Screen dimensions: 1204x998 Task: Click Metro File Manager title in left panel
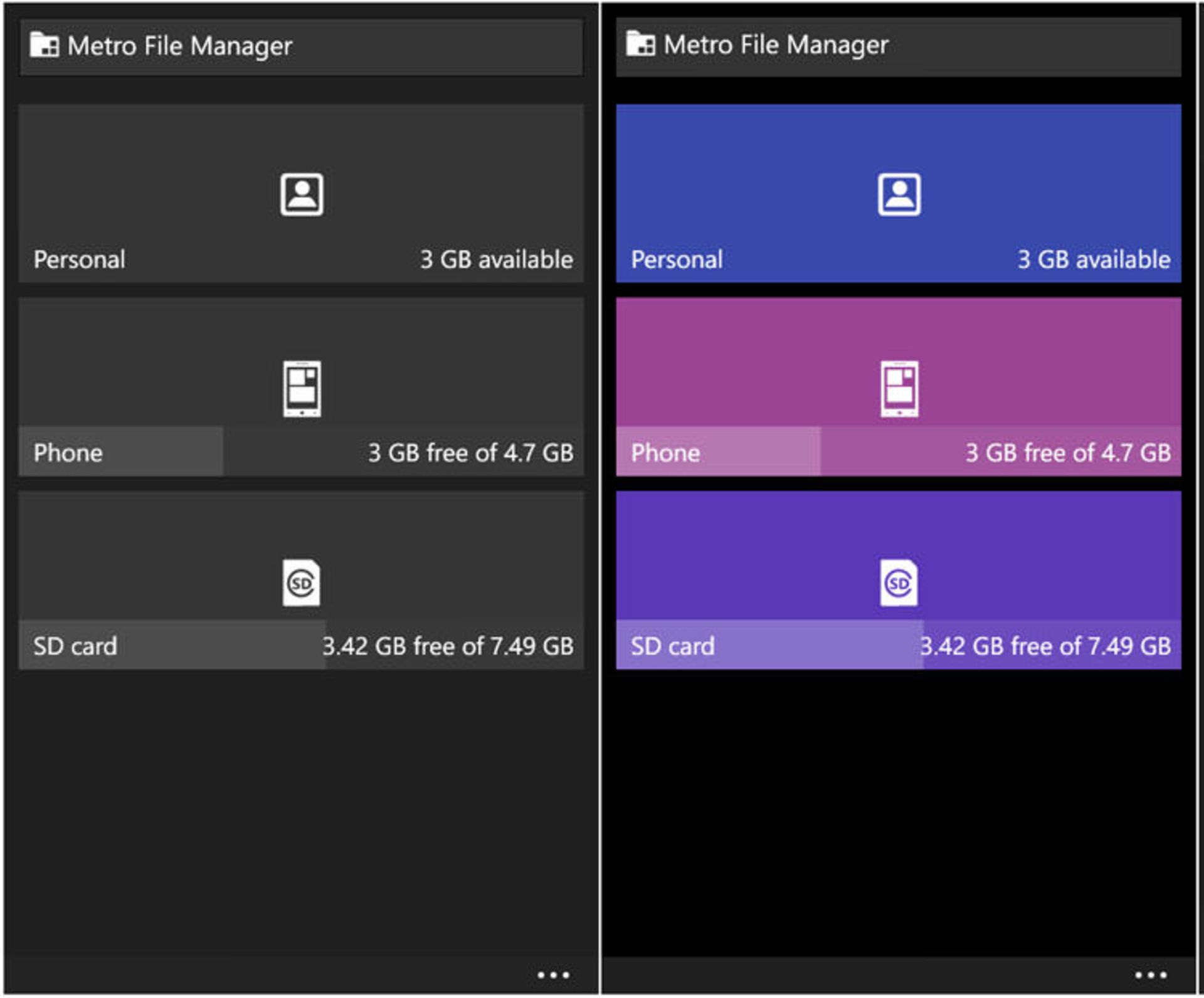click(180, 46)
